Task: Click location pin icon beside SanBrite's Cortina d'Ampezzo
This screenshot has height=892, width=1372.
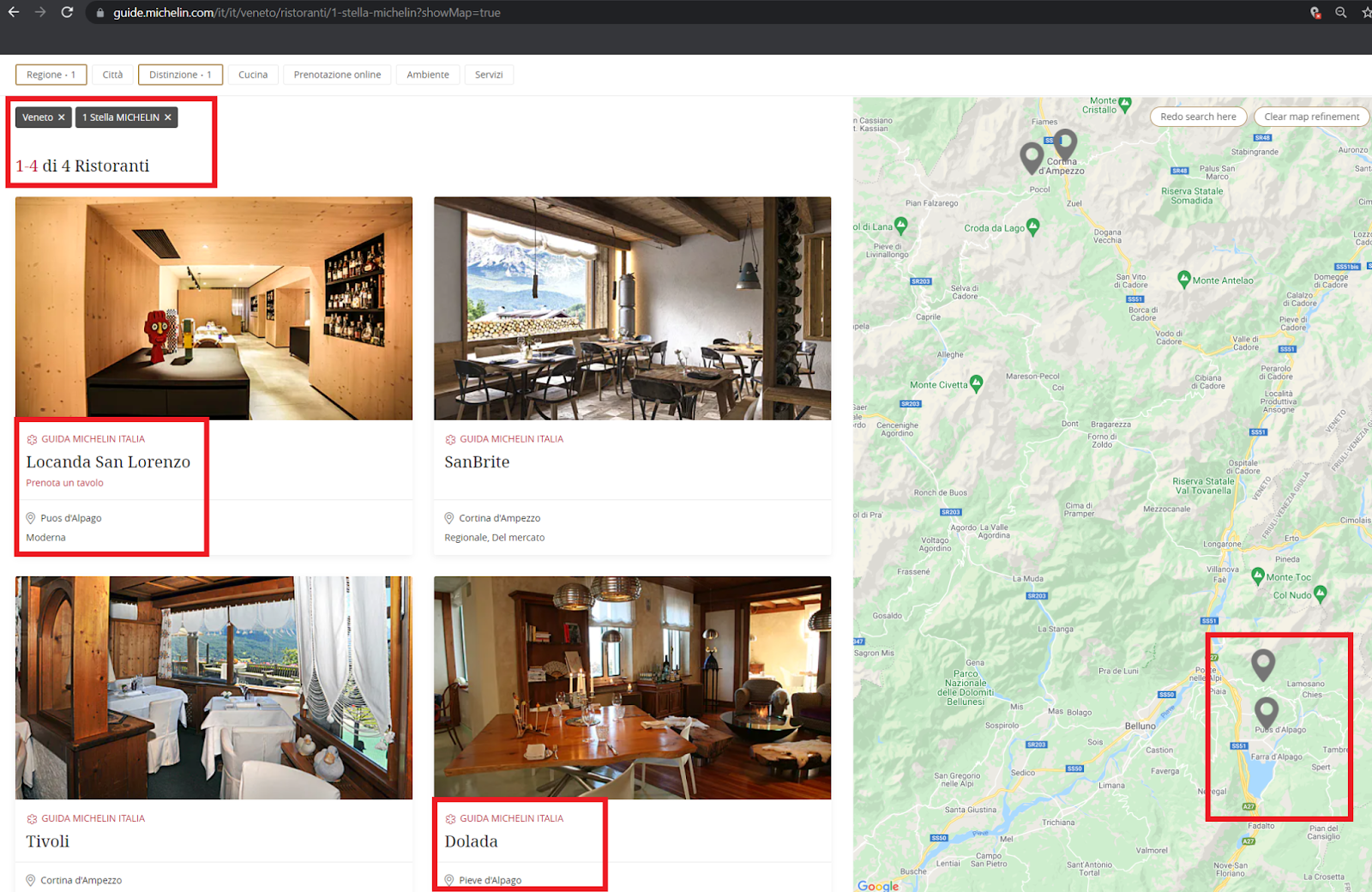Action: pyautogui.click(x=449, y=518)
